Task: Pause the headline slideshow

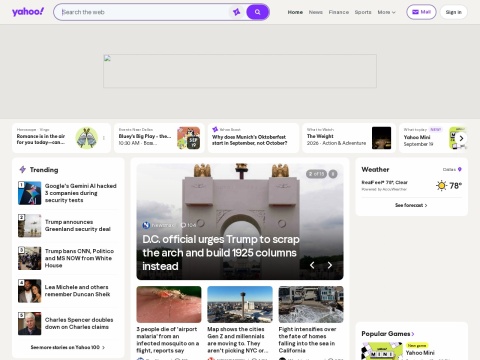Action: click(x=333, y=174)
